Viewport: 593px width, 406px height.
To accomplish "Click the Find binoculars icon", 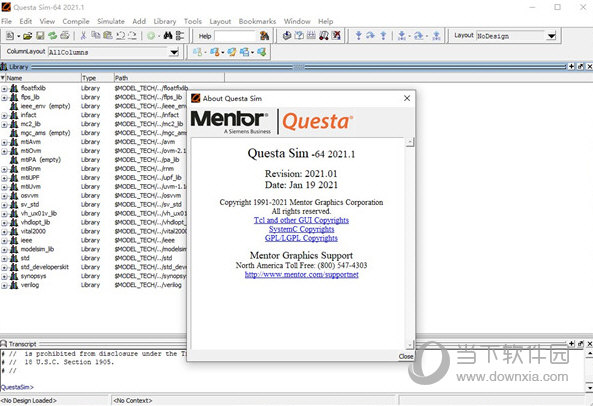I will click(x=168, y=36).
